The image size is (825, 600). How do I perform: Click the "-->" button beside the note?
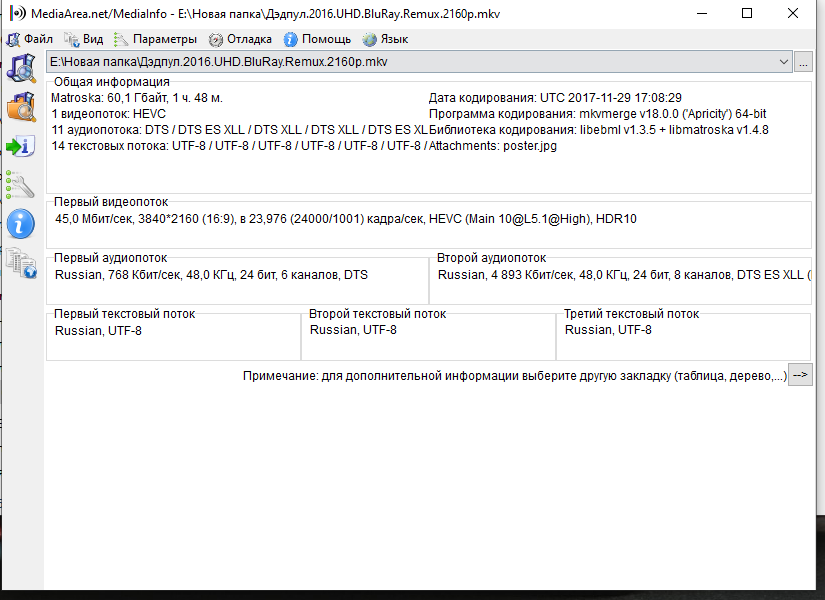click(x=800, y=376)
